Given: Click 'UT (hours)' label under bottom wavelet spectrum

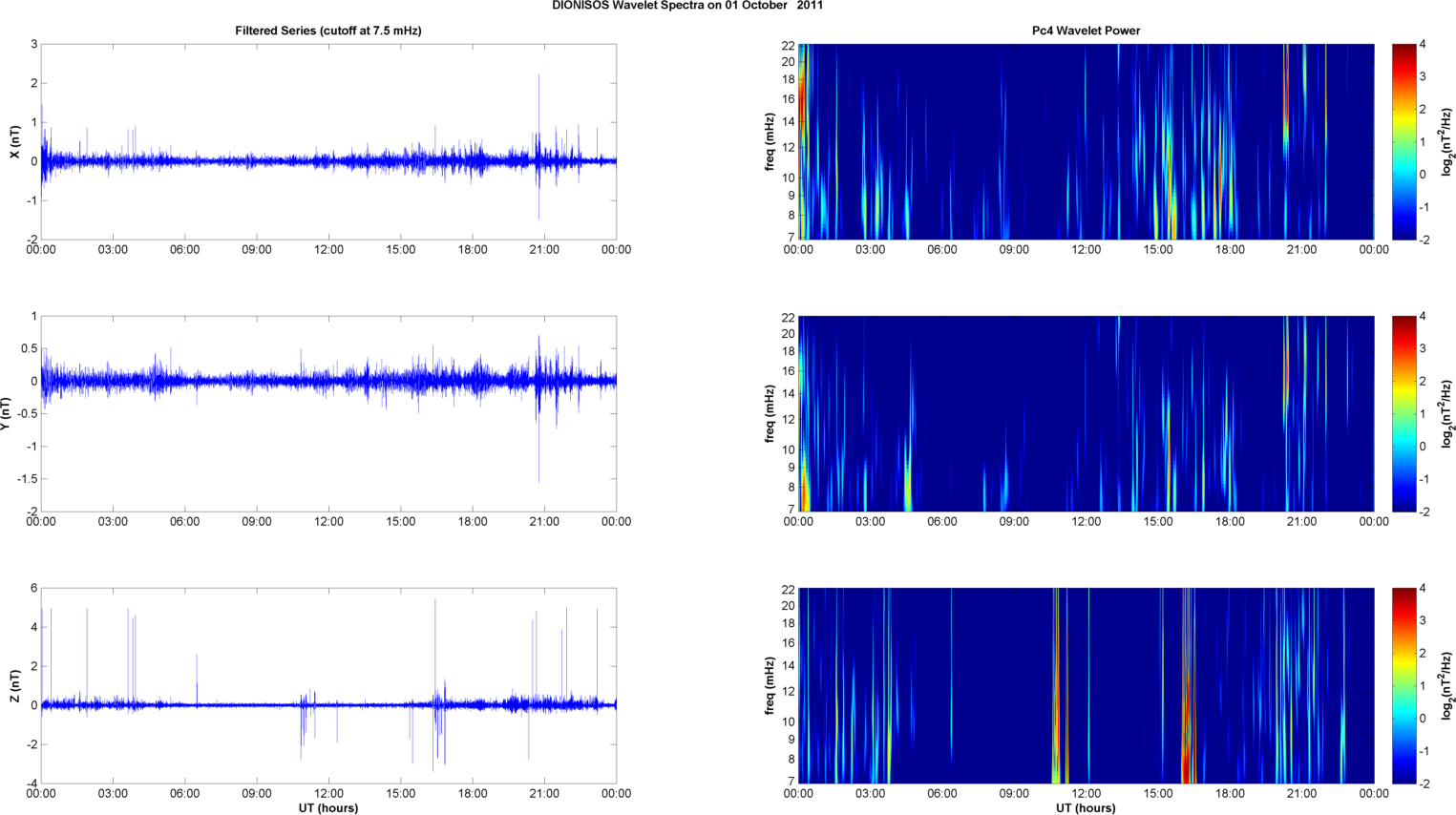Looking at the screenshot, I should pyautogui.click(x=1086, y=807).
